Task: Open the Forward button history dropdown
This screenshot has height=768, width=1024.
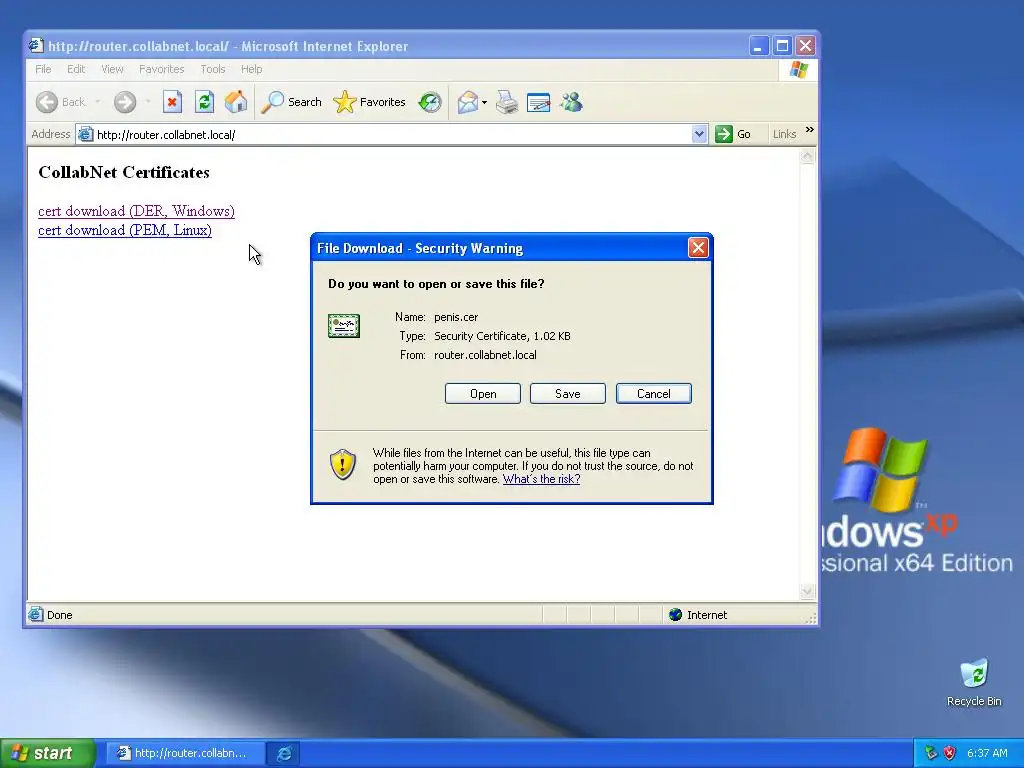Action: point(148,102)
